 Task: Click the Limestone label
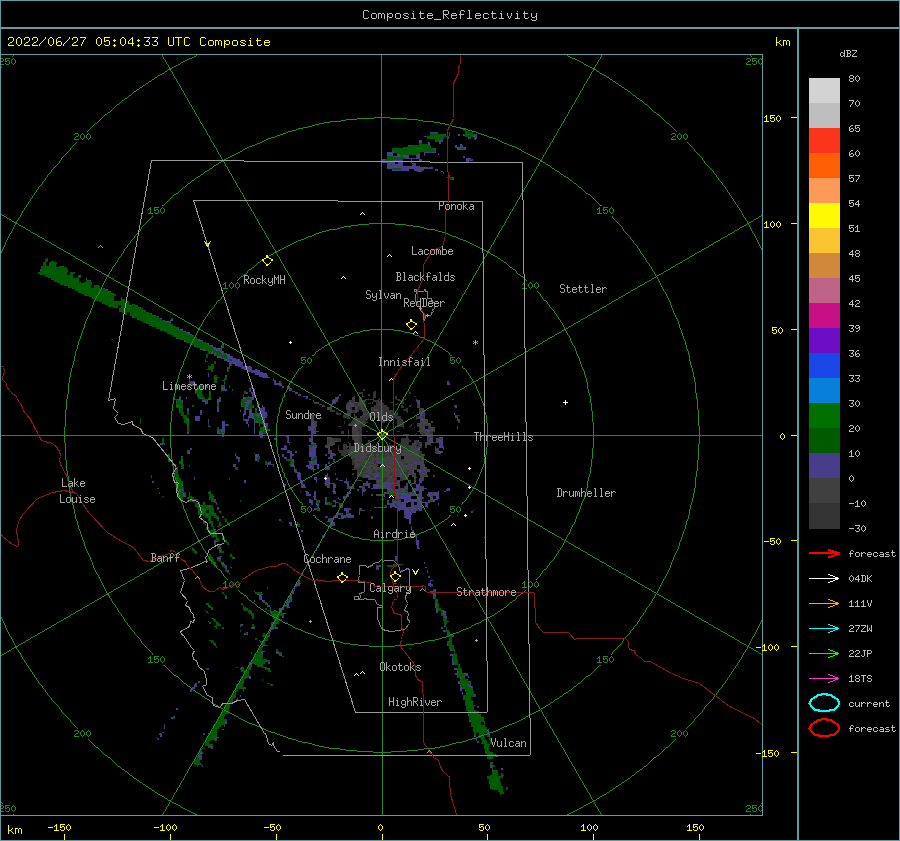(x=189, y=386)
